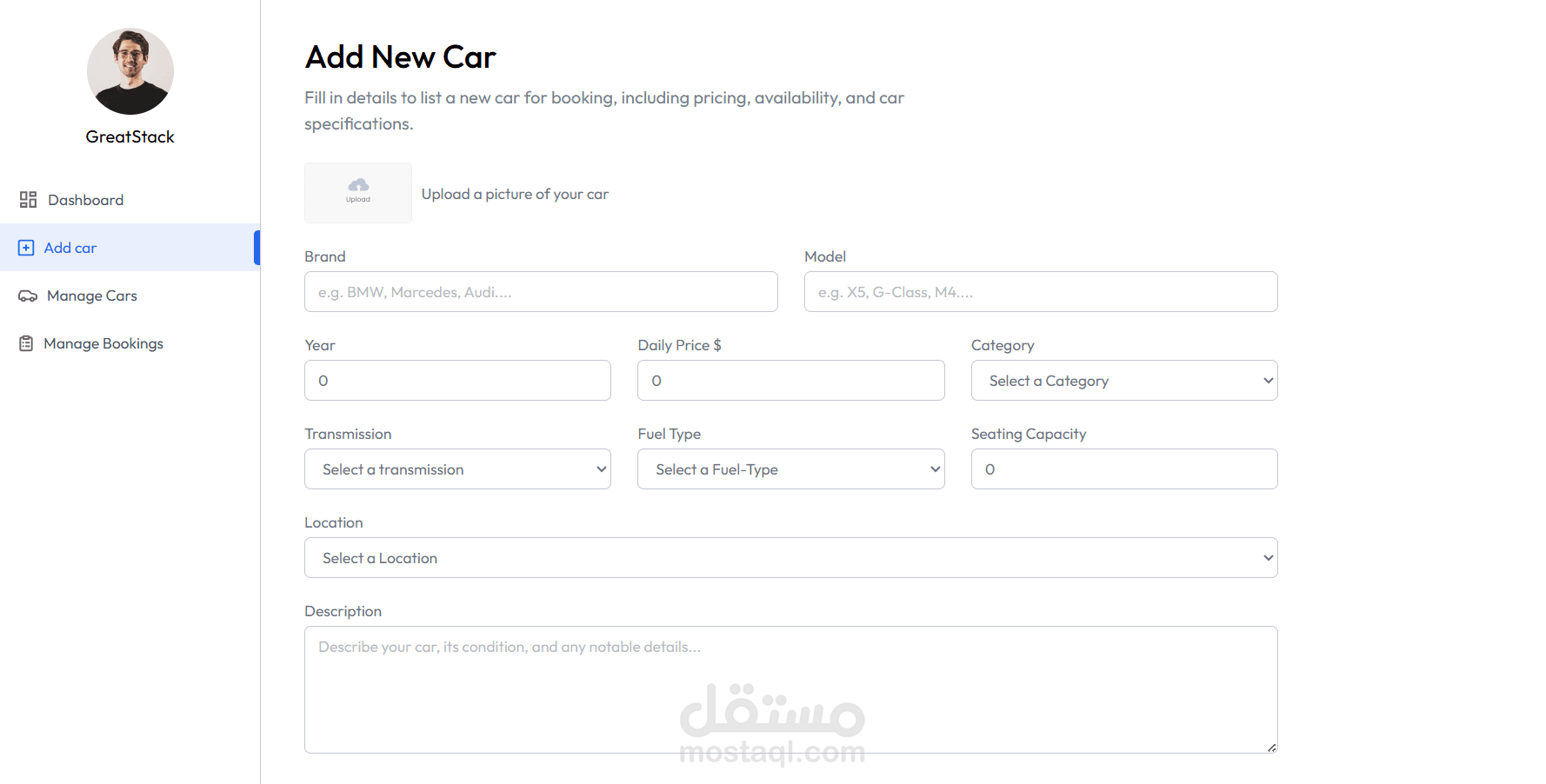Click the GreatStack profile avatar
Screen dimensions: 1546x784
(x=130, y=71)
